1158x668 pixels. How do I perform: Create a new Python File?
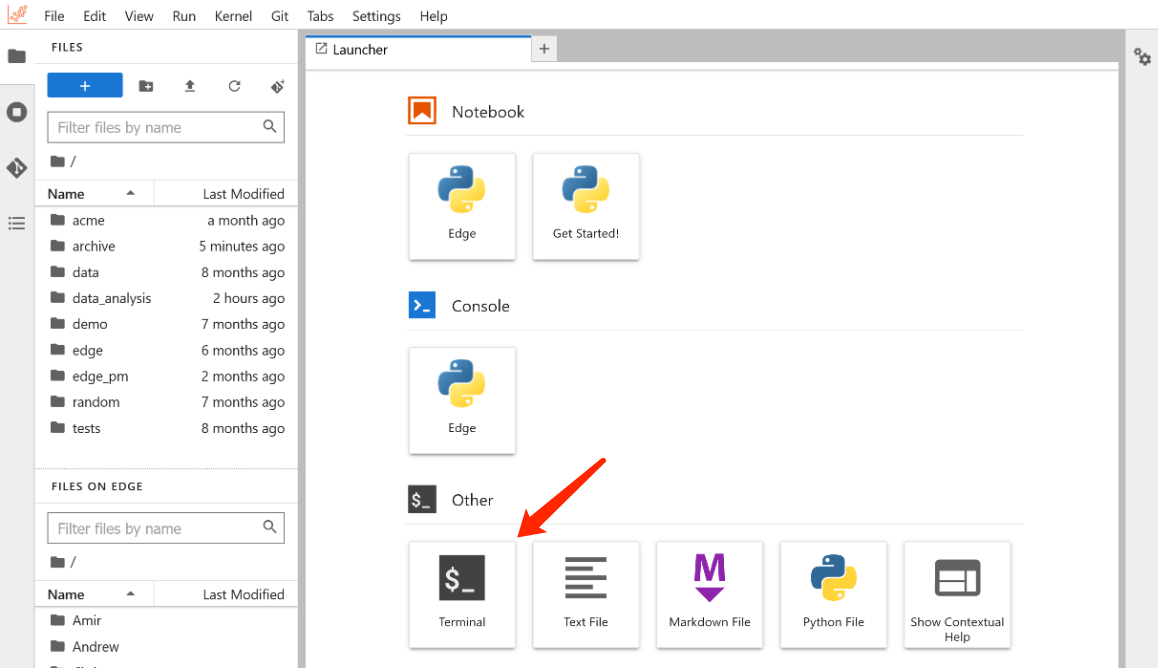[x=833, y=595]
